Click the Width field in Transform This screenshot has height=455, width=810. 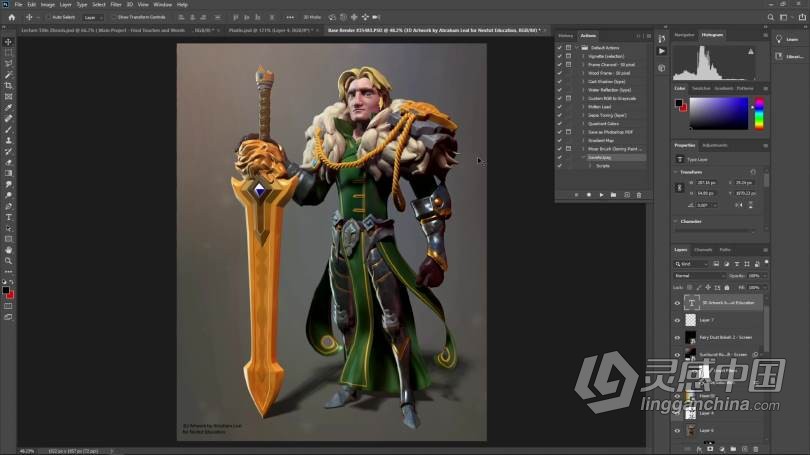point(706,183)
